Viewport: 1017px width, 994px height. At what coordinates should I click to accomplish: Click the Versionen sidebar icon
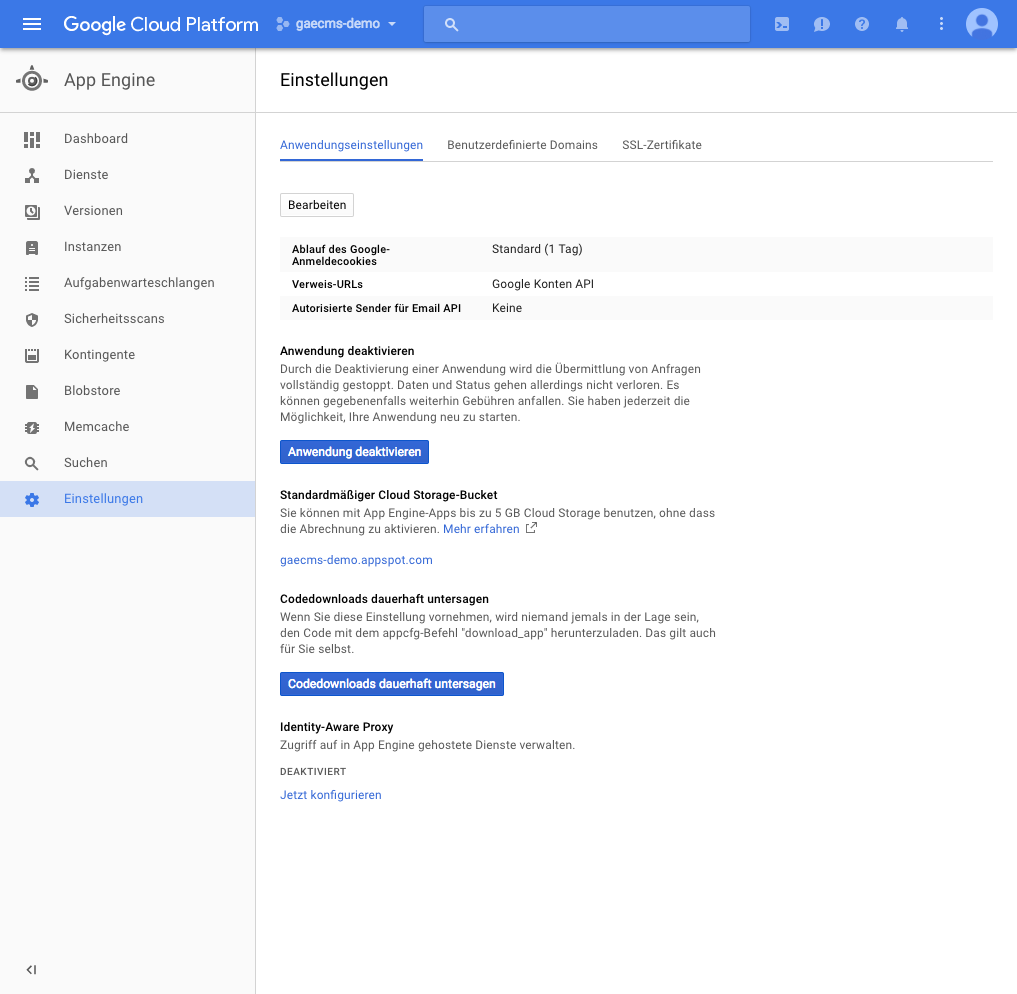click(x=32, y=211)
